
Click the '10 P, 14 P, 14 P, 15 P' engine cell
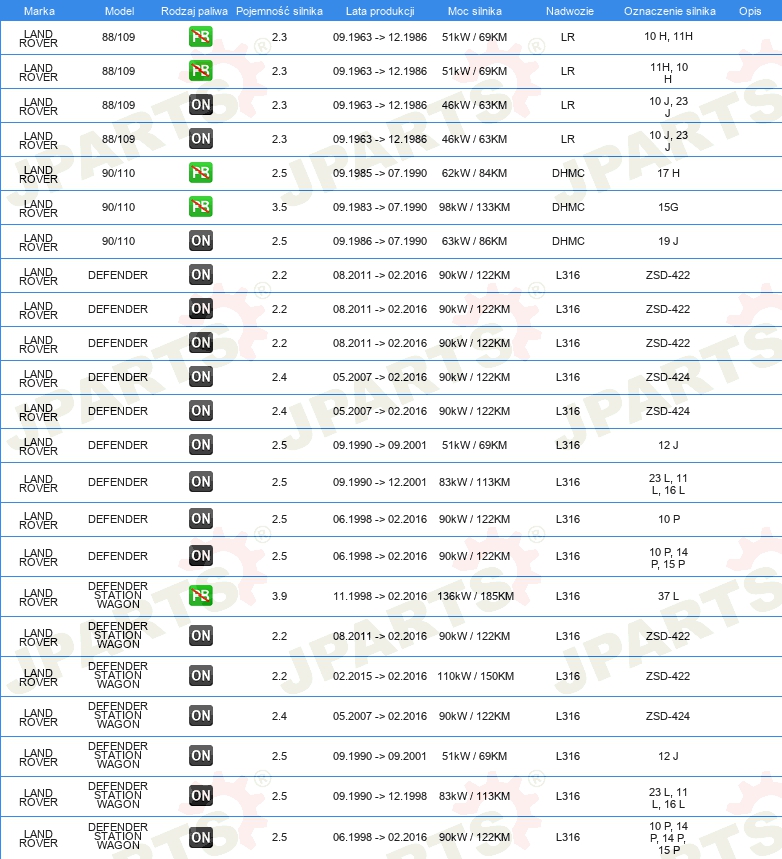(669, 838)
